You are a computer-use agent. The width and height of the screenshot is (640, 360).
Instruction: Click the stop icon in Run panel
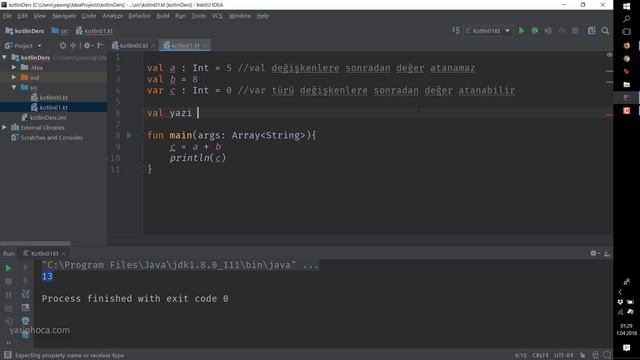click(8, 282)
